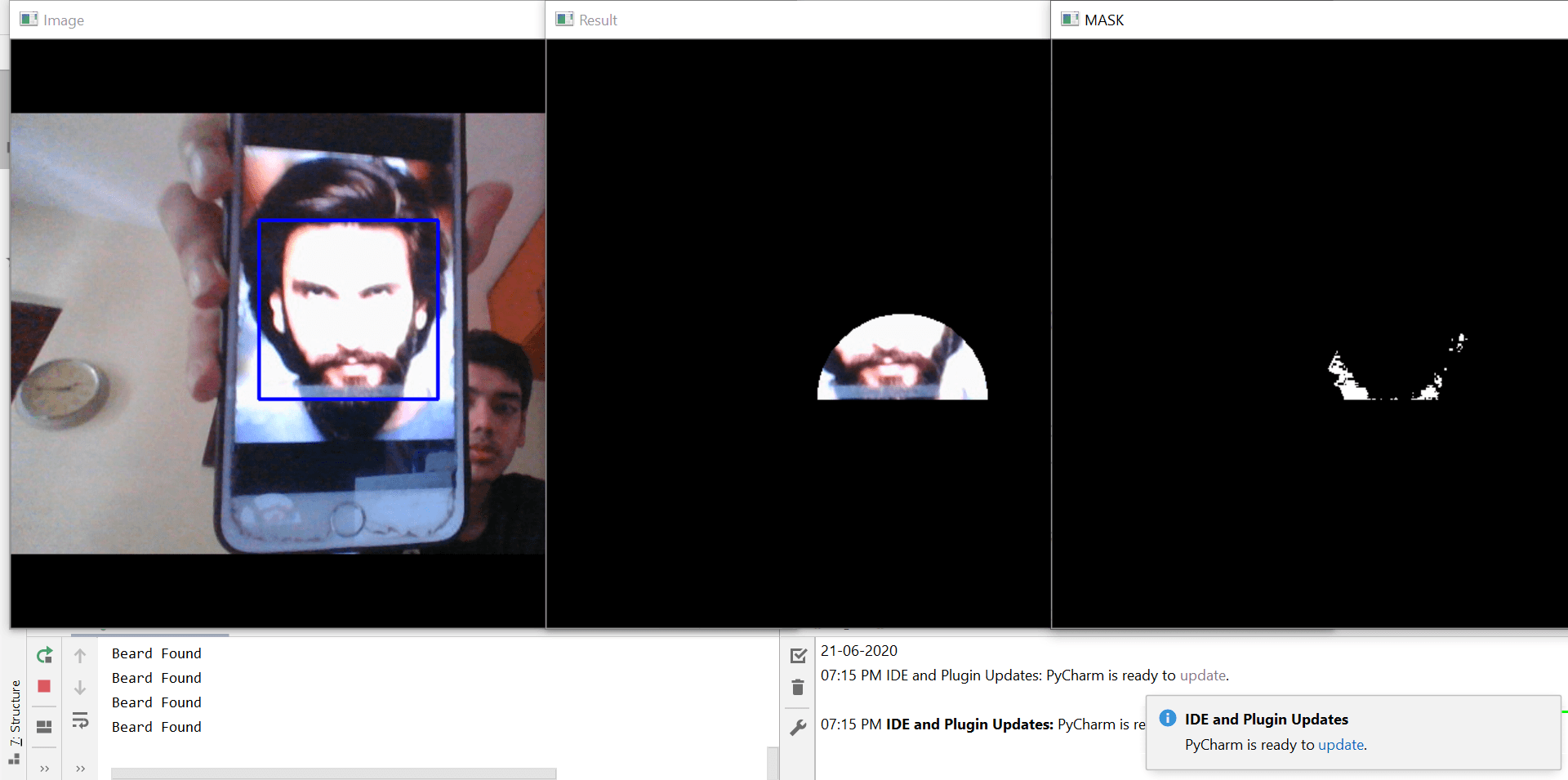Click update link in the notification popup
Screen dimensions: 1568x780
[x=1340, y=745]
